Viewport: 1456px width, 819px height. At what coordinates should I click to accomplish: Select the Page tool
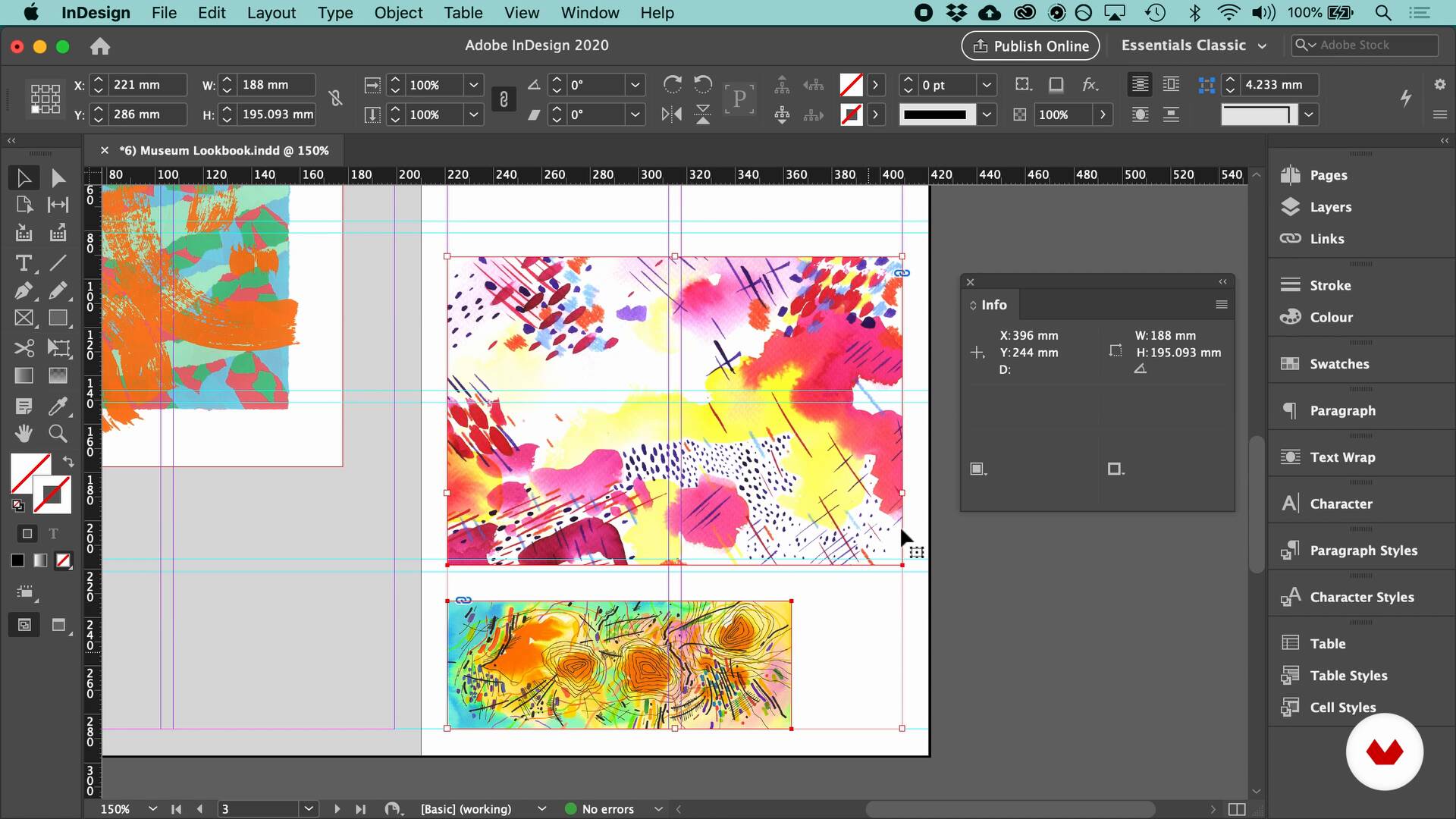24,205
